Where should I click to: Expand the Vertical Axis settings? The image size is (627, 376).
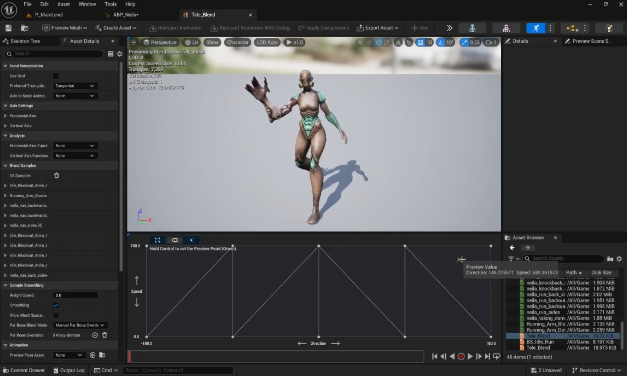tap(5, 126)
